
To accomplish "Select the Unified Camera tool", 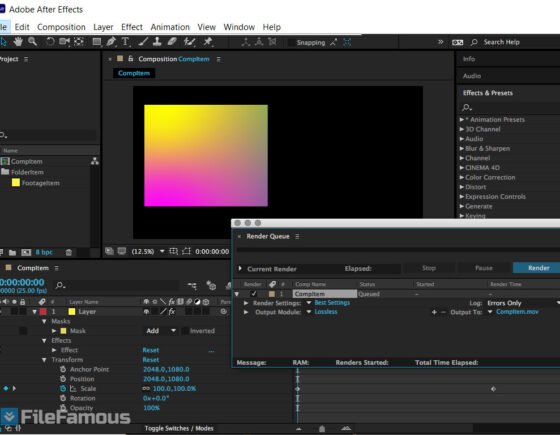I will coord(64,42).
